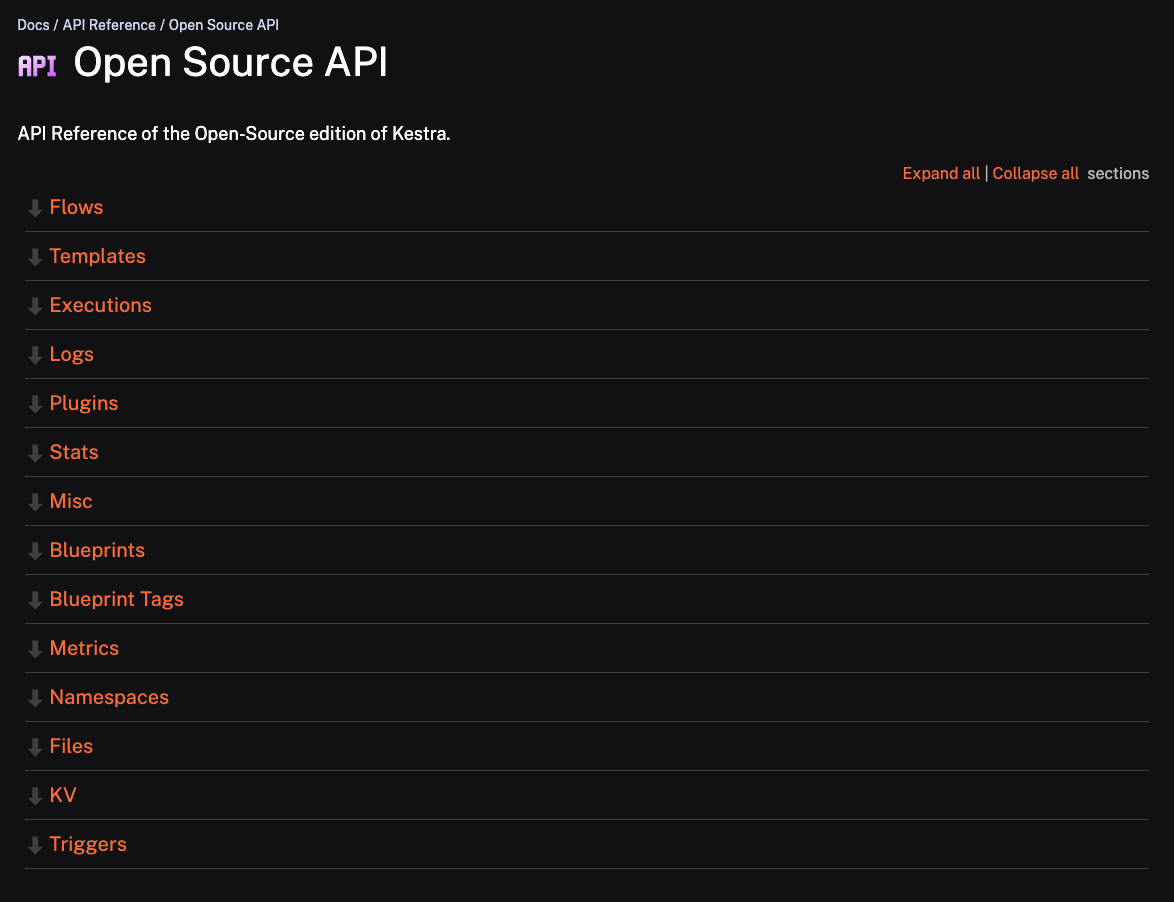This screenshot has width=1174, height=902.
Task: Click the arrow icon beside Flows
Action: 34,207
